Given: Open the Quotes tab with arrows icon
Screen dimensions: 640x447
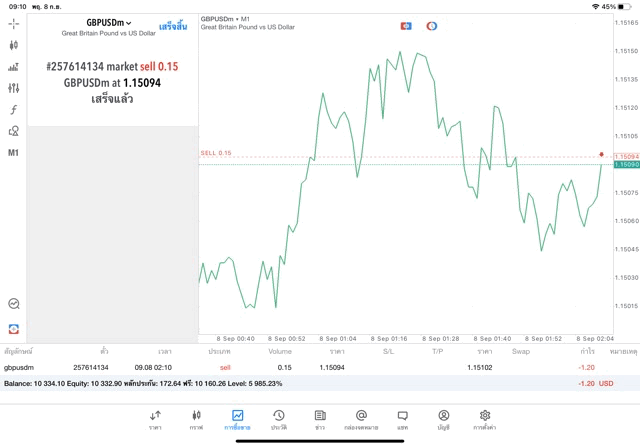Looking at the screenshot, I should 155,420.
